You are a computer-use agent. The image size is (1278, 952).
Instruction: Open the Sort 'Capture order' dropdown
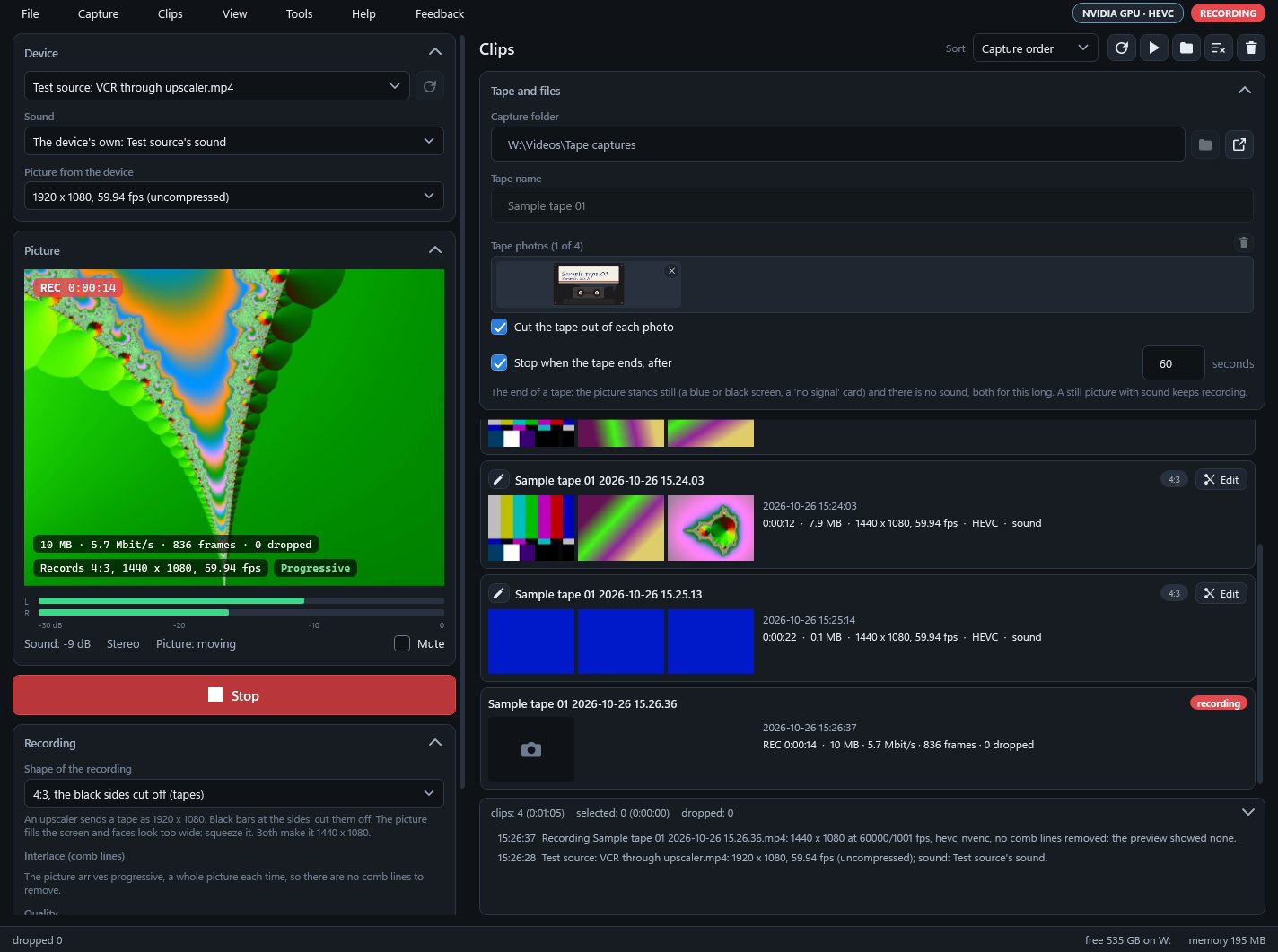coord(1036,48)
